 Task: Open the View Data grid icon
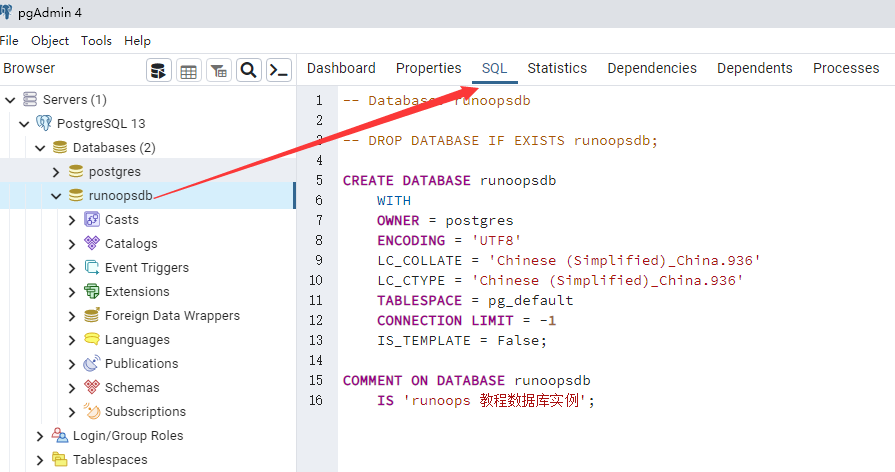pyautogui.click(x=188, y=70)
